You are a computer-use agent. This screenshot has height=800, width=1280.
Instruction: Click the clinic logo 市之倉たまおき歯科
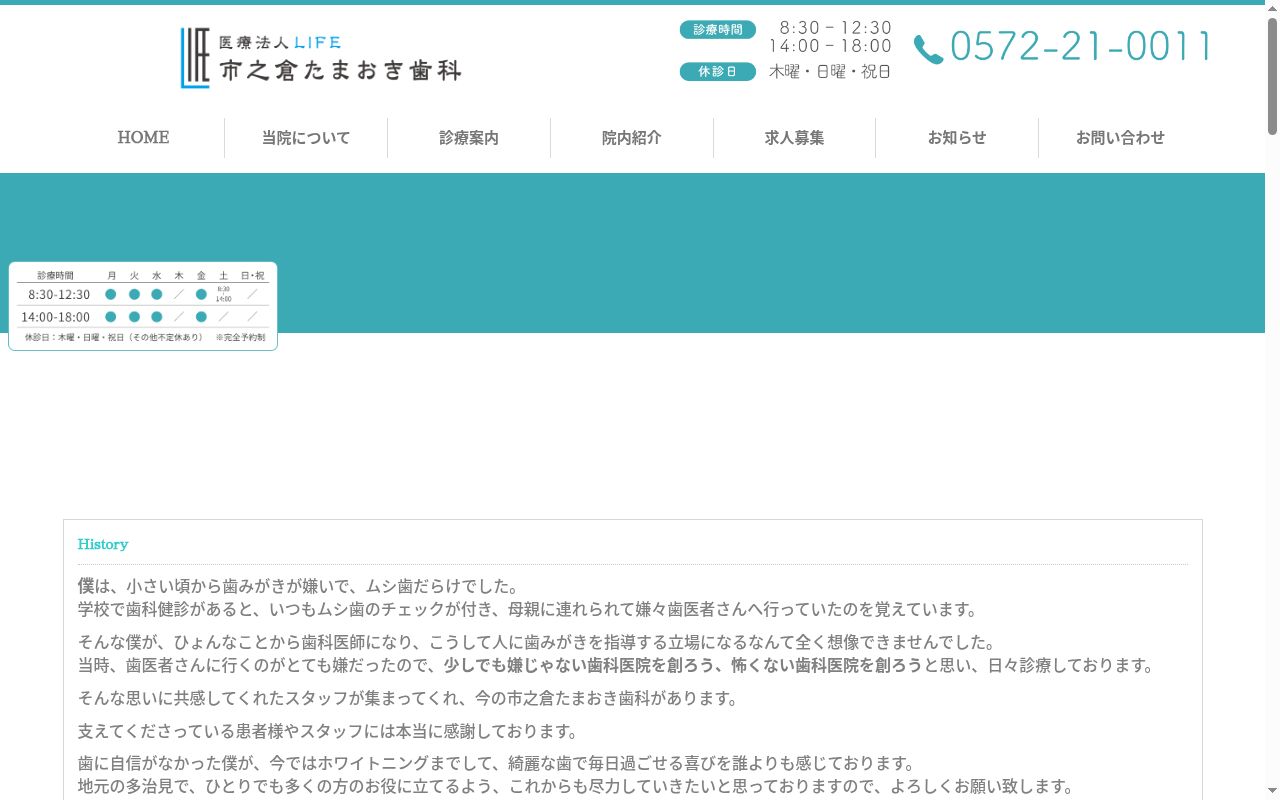point(321,58)
